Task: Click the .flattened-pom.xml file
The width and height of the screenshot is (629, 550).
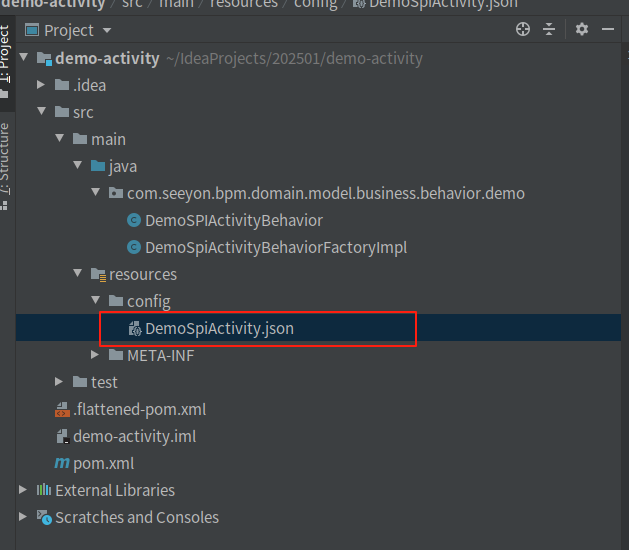Action: (139, 409)
